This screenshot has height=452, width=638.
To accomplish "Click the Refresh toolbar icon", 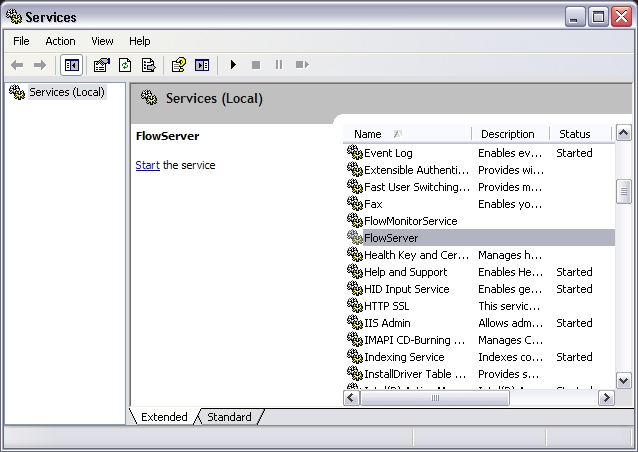I will point(125,65).
